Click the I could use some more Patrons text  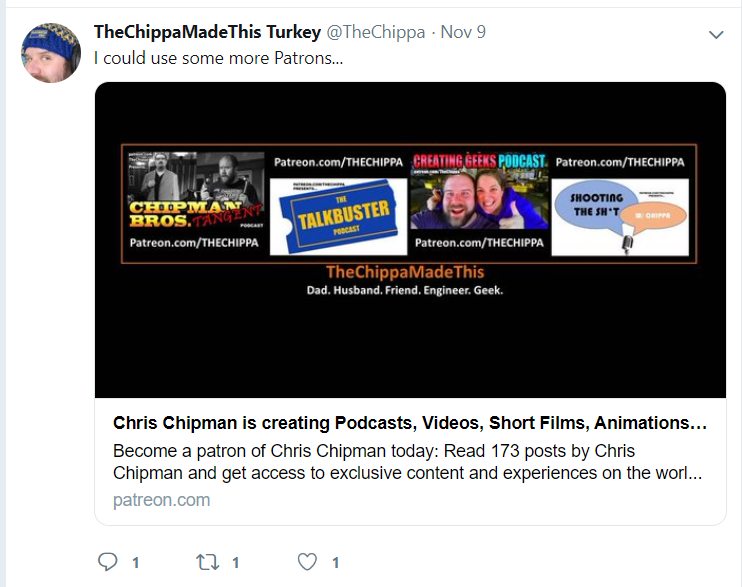[x=218, y=58]
